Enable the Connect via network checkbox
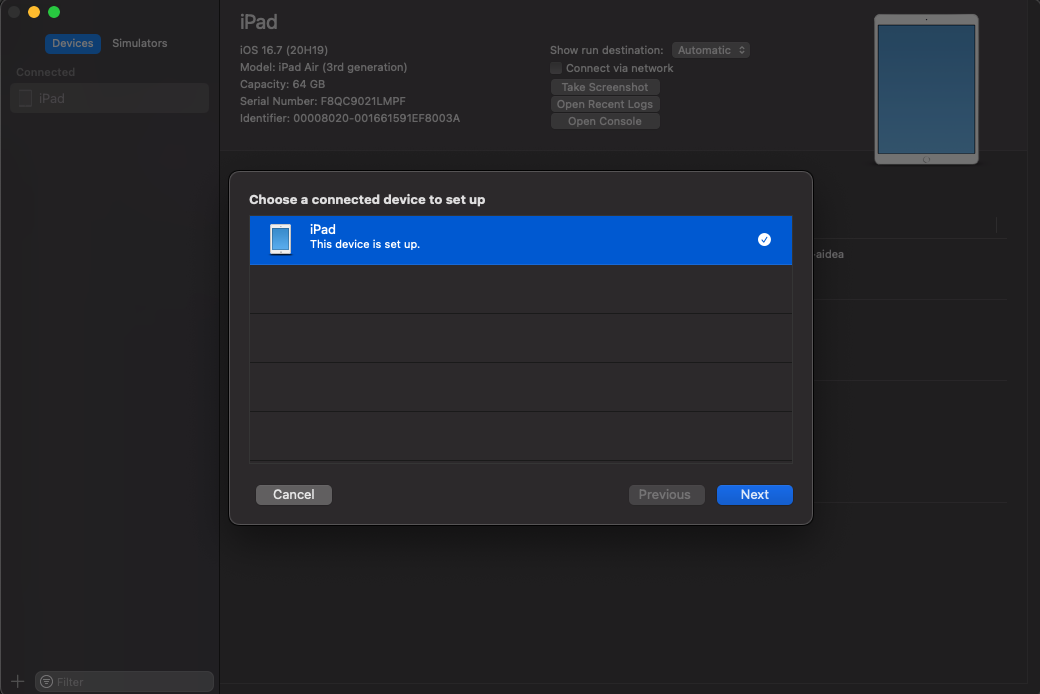 point(556,67)
